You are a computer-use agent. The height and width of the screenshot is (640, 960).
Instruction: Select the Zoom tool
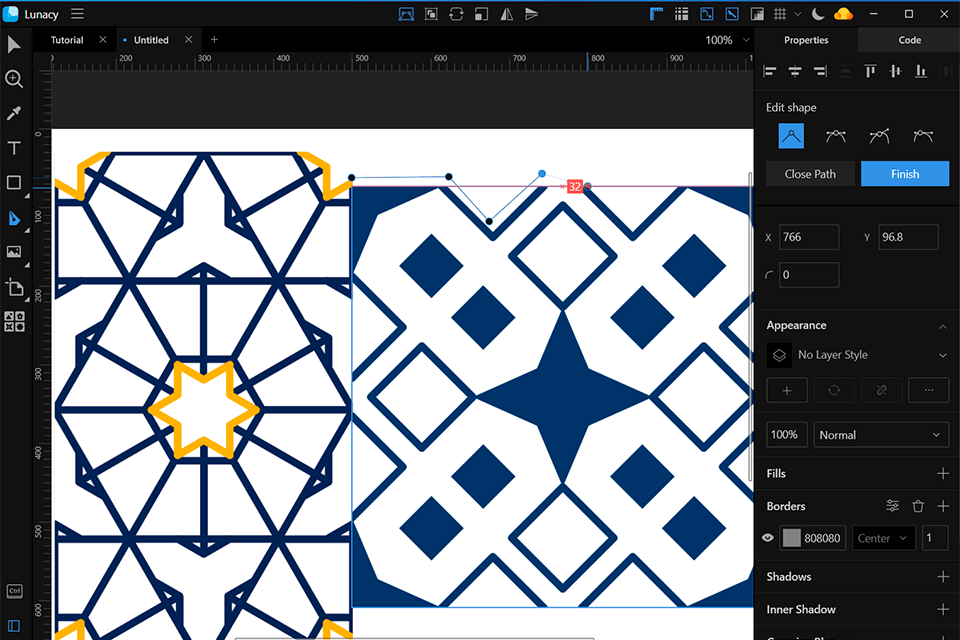(x=14, y=79)
